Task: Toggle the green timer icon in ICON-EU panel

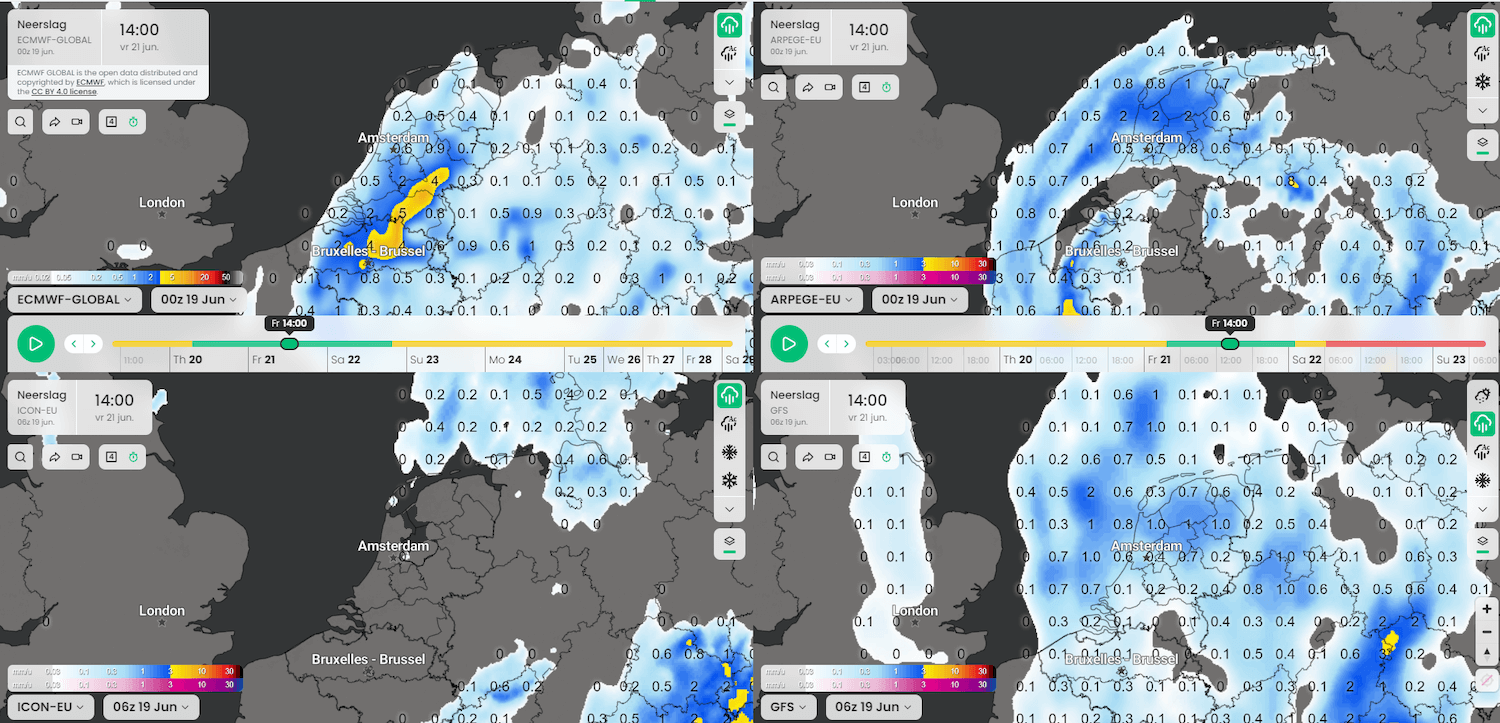Action: (132, 457)
